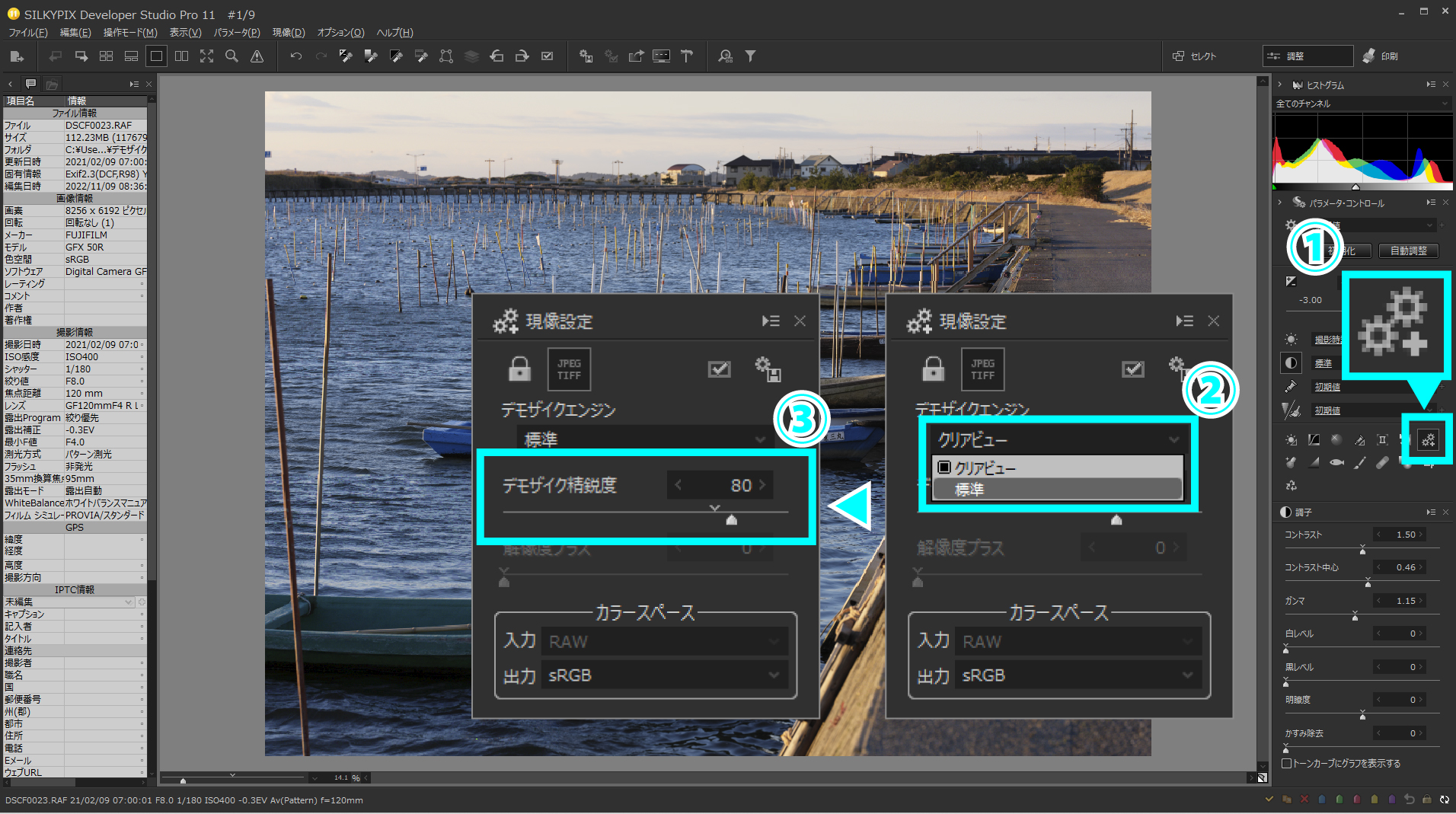Select the brush partial correction icon

pos(1359,462)
